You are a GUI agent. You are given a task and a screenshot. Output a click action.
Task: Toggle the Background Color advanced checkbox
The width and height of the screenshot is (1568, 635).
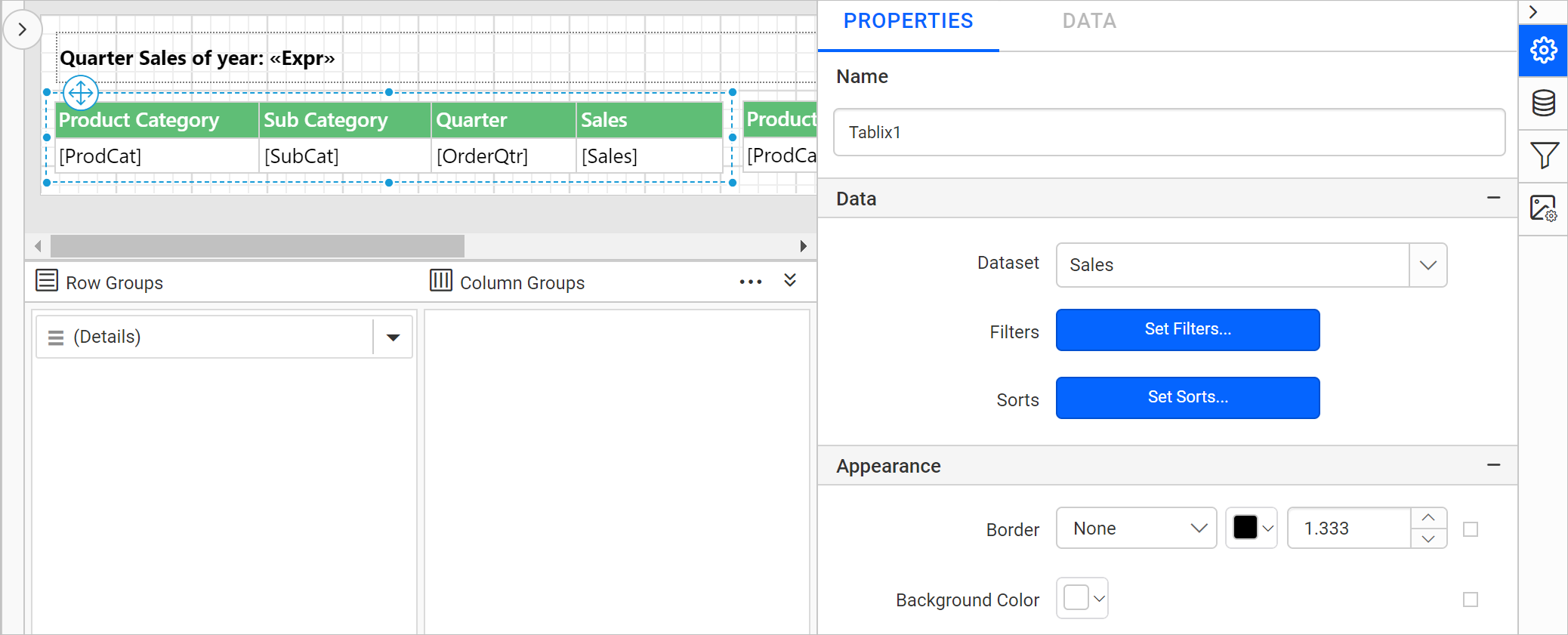click(x=1470, y=600)
